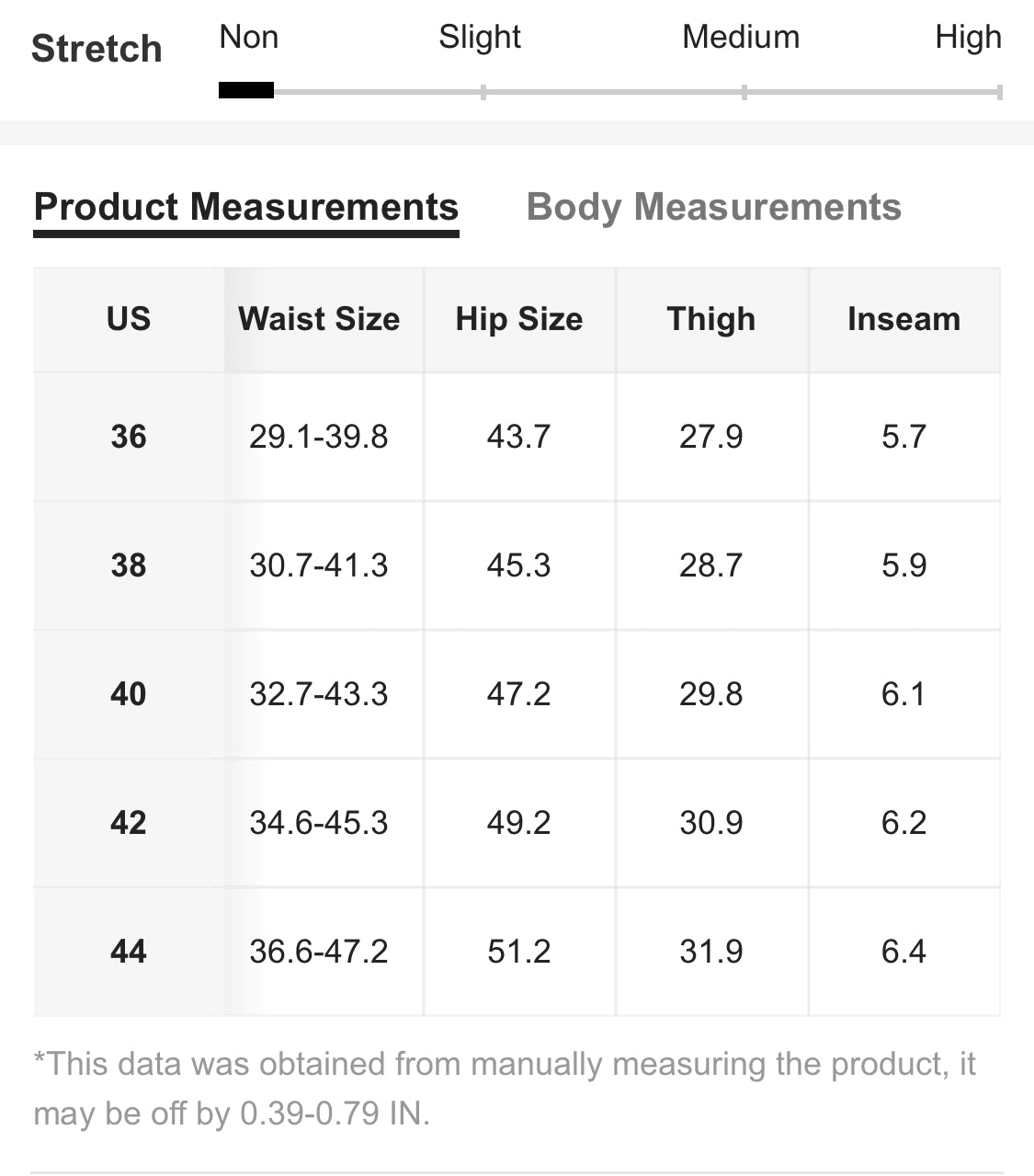This screenshot has width=1034, height=1176.
Task: Select the size 38 row label
Action: (129, 565)
